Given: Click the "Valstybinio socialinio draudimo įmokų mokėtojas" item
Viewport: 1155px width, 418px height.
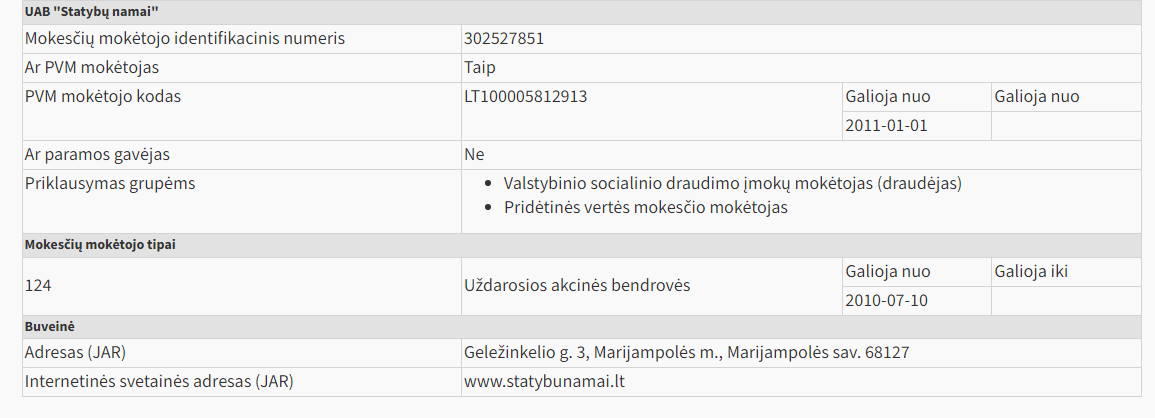Looking at the screenshot, I should click(732, 184).
